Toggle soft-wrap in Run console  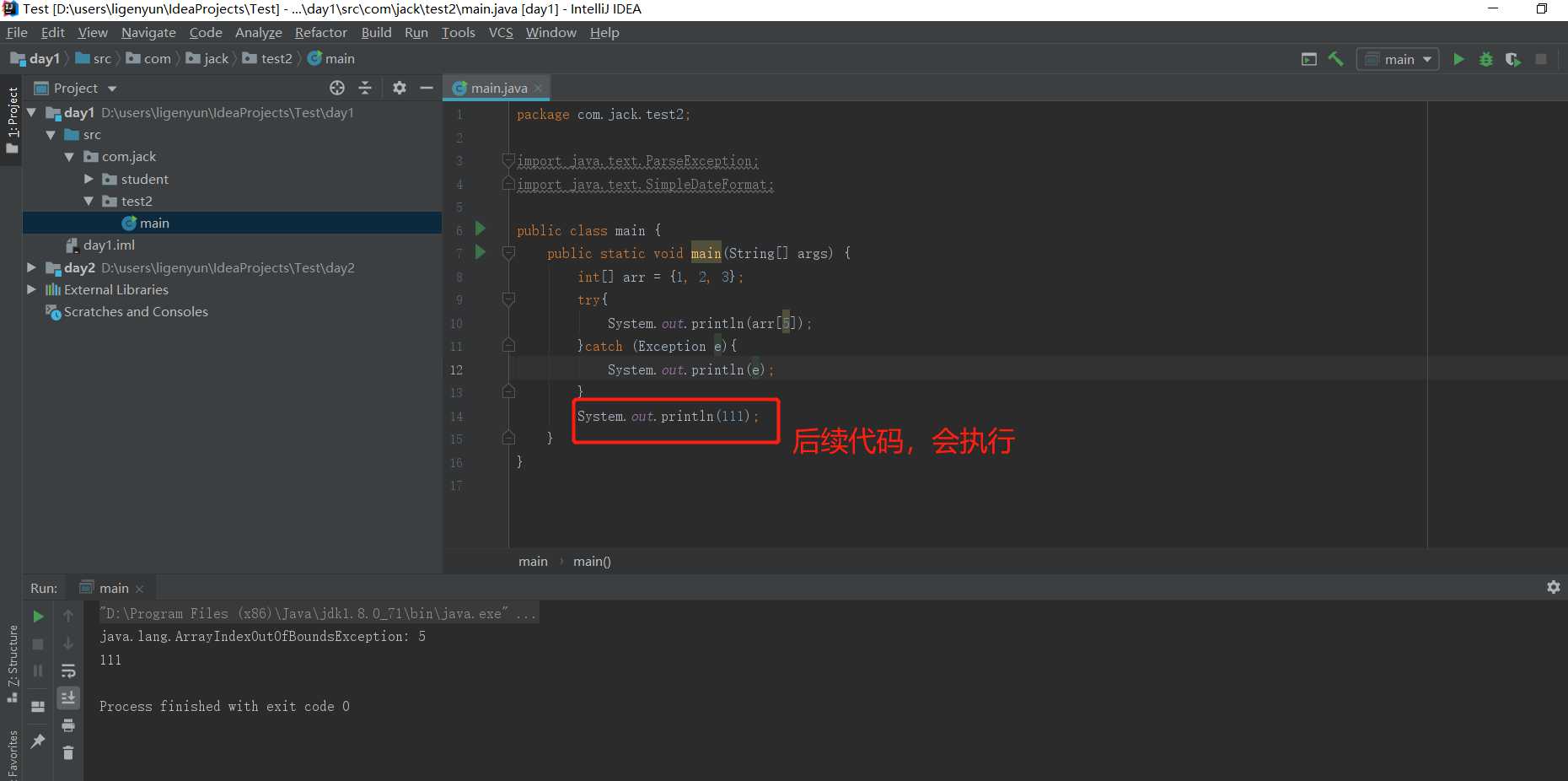click(x=68, y=671)
